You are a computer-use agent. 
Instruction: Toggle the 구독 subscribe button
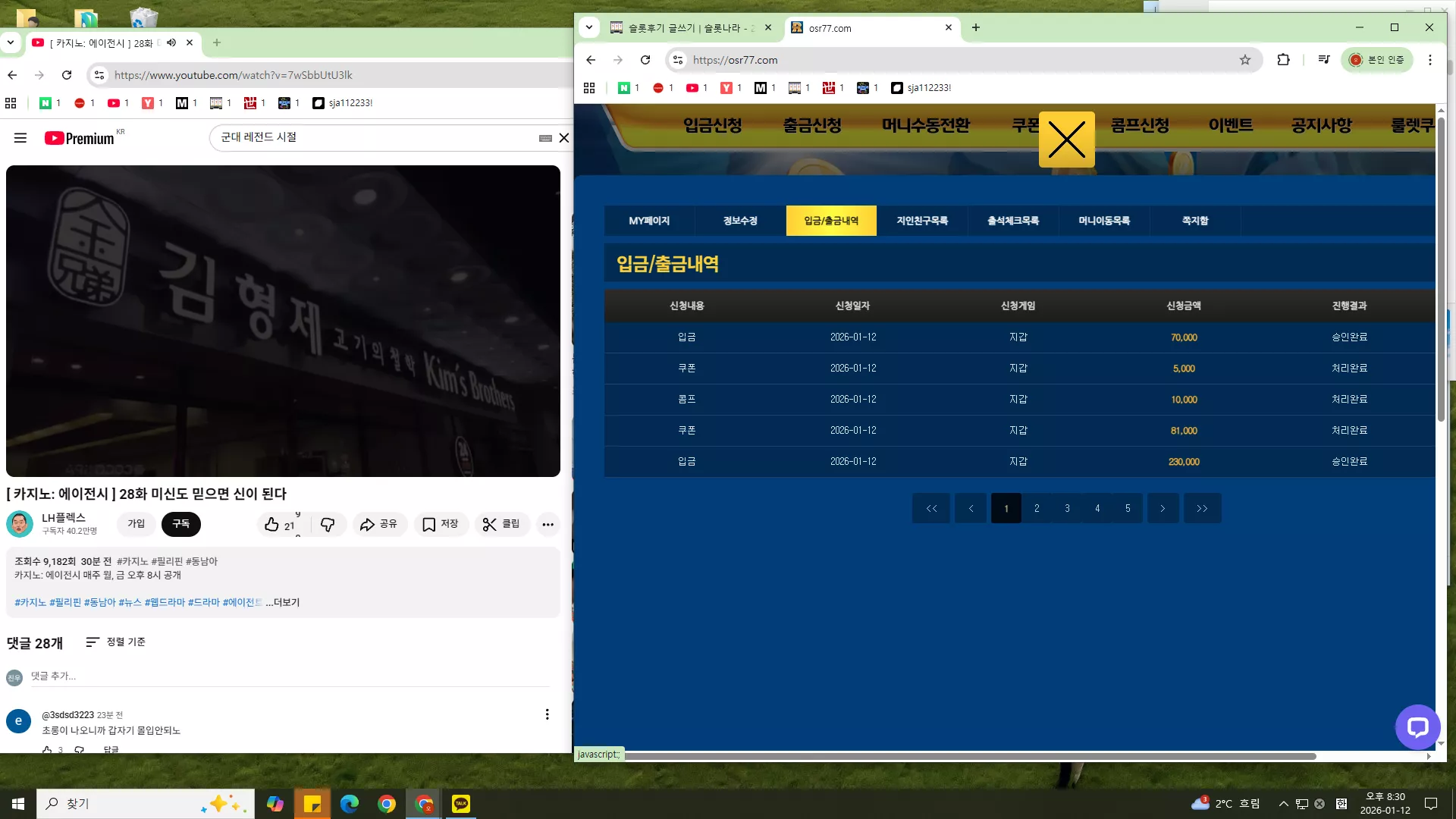181,524
